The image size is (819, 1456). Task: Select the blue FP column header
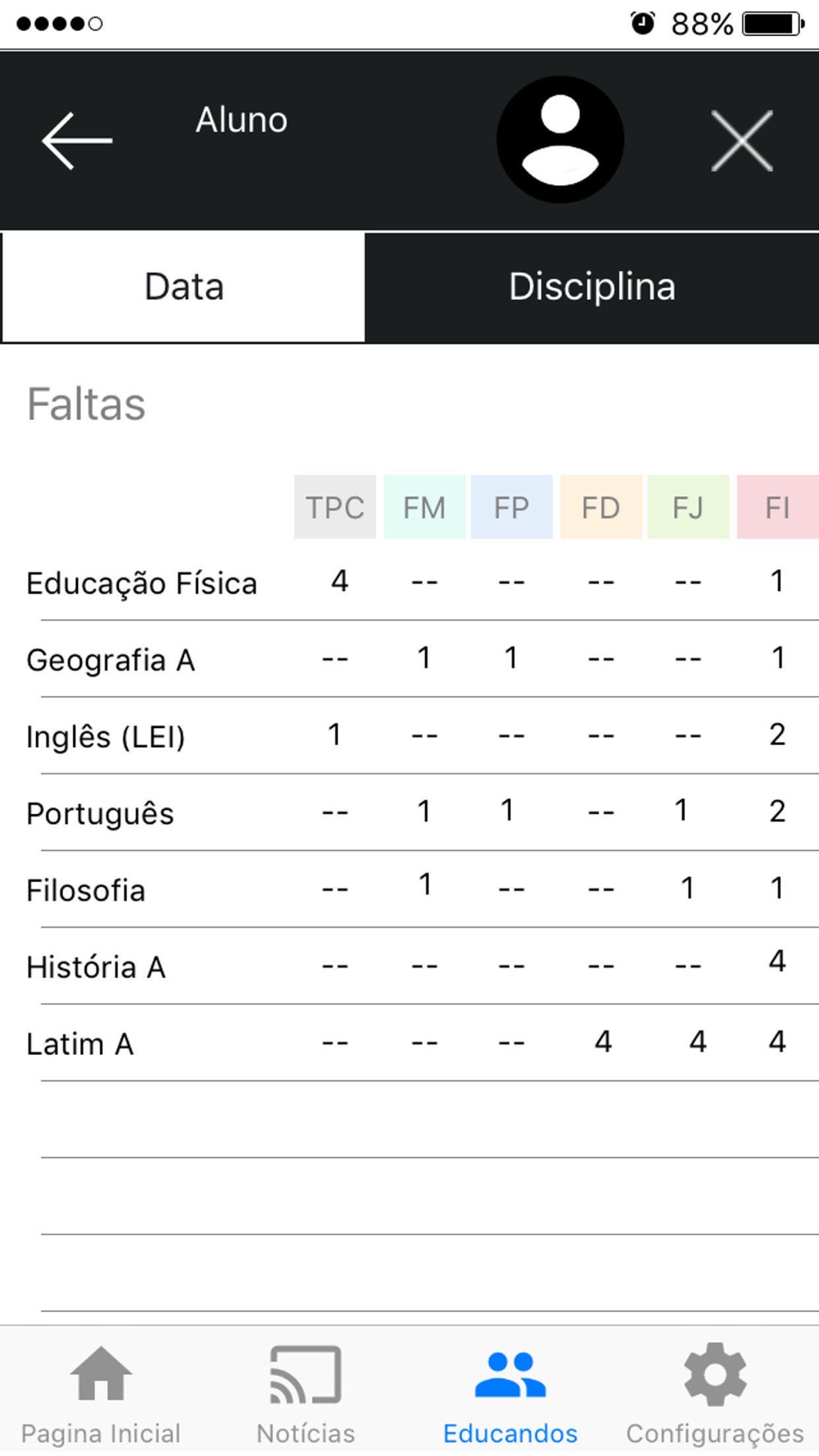512,507
